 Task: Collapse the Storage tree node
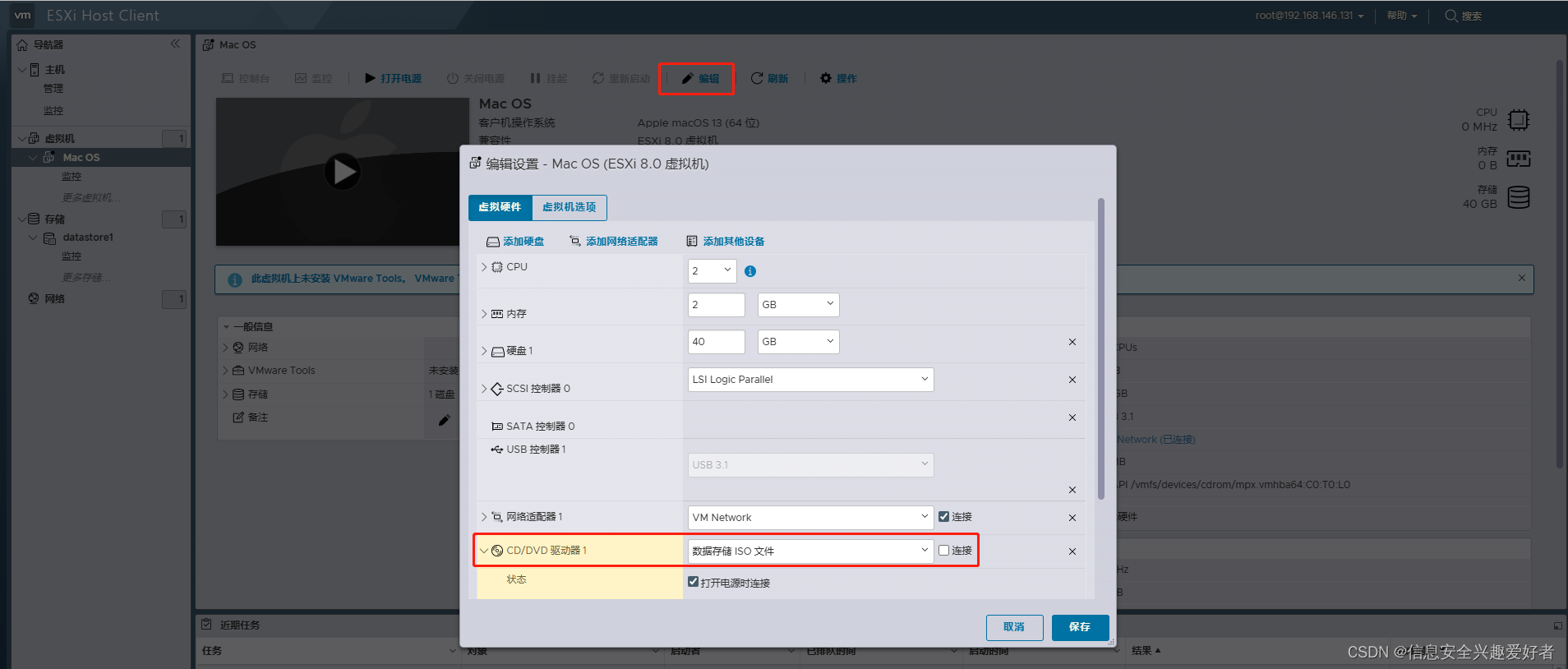21,219
